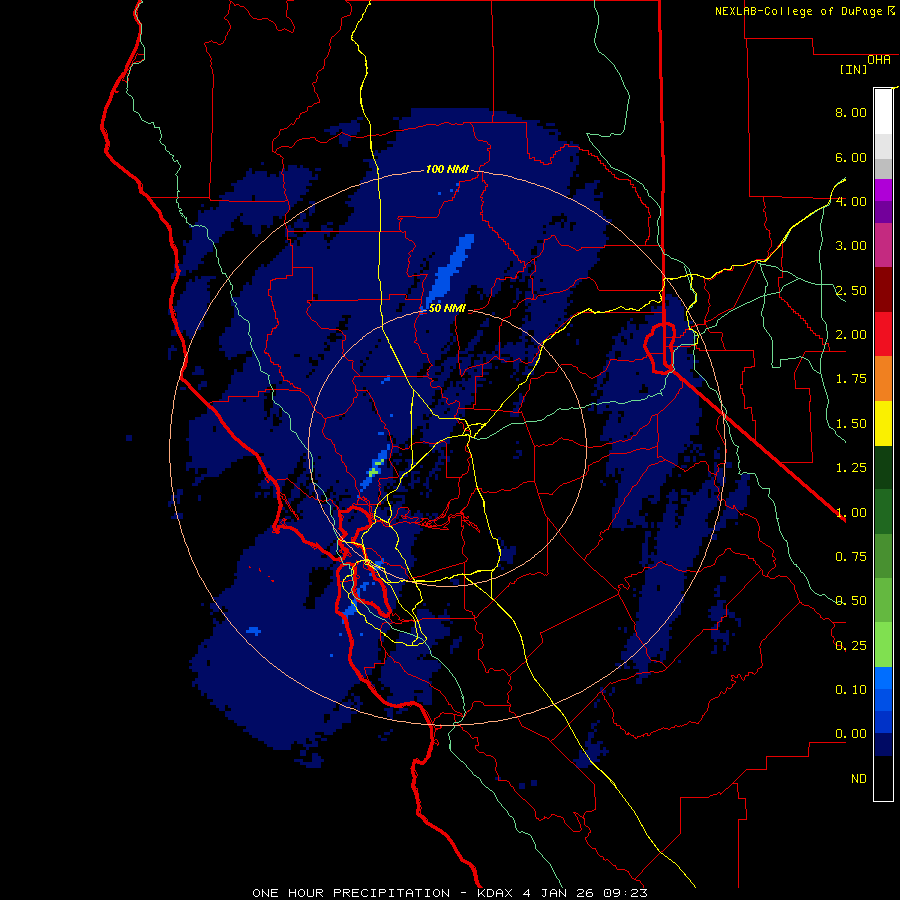The image size is (900, 900).
Task: Select the 2.00 legend value
Action: (x=851, y=335)
